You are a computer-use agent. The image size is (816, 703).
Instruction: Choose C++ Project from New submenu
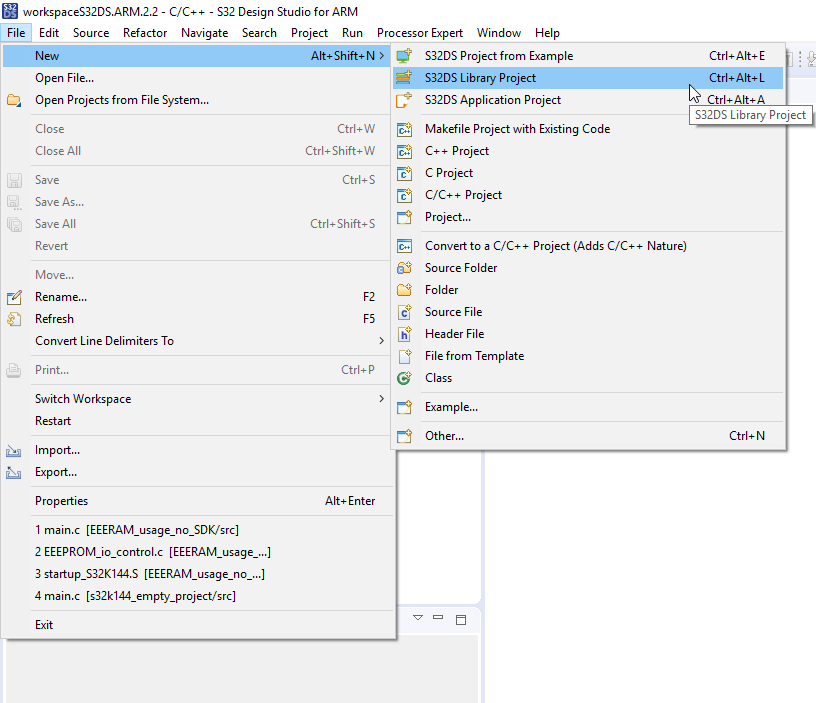588,151
